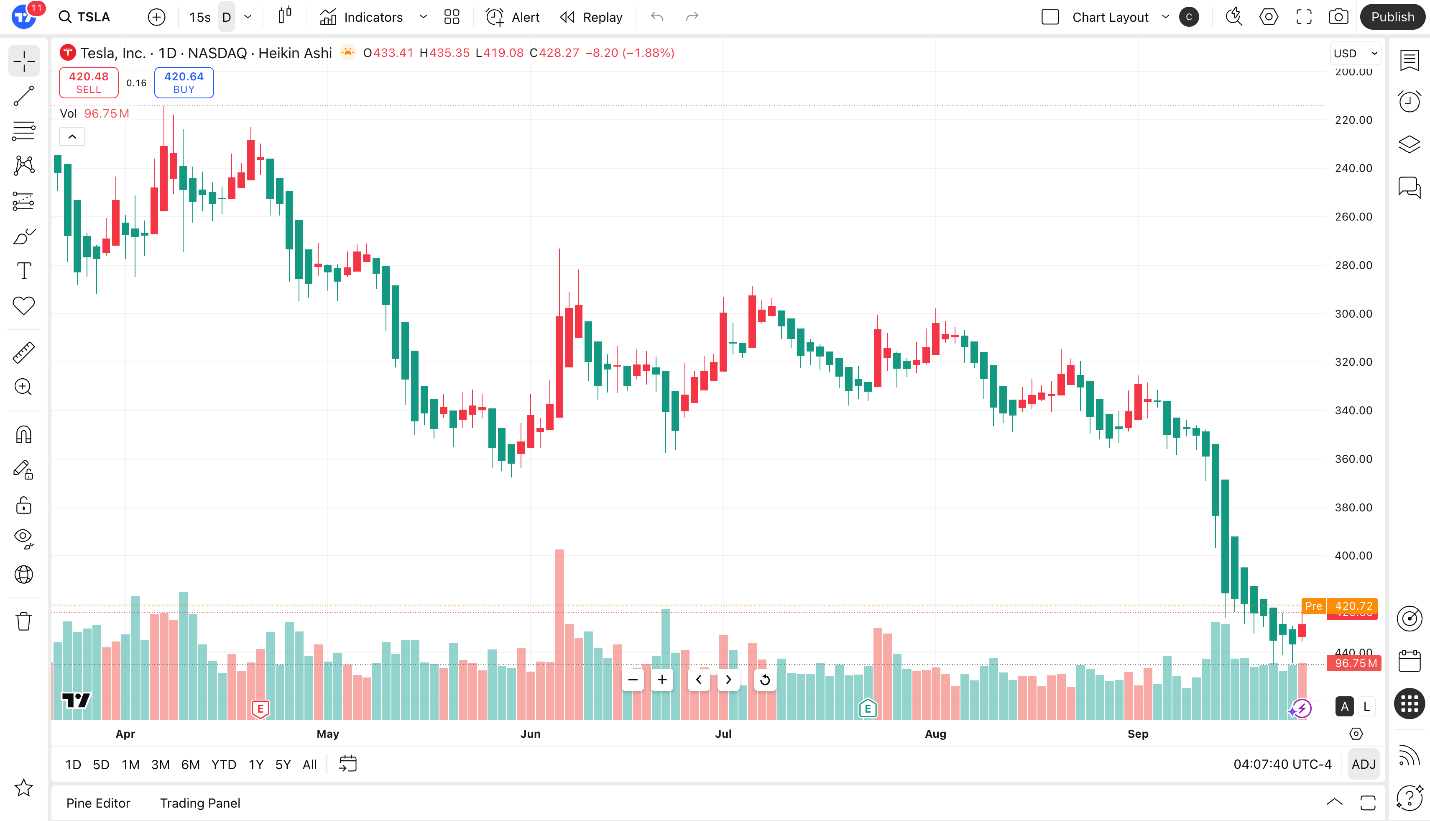Click the 420.64 BUY button
Screen dimensions: 1430x821
coord(184,82)
